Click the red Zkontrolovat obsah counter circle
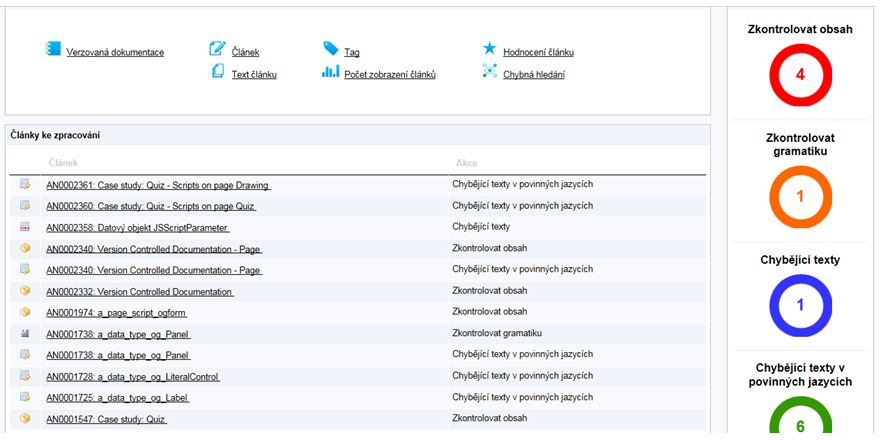Screen dimensions: 882x440 (x=800, y=75)
